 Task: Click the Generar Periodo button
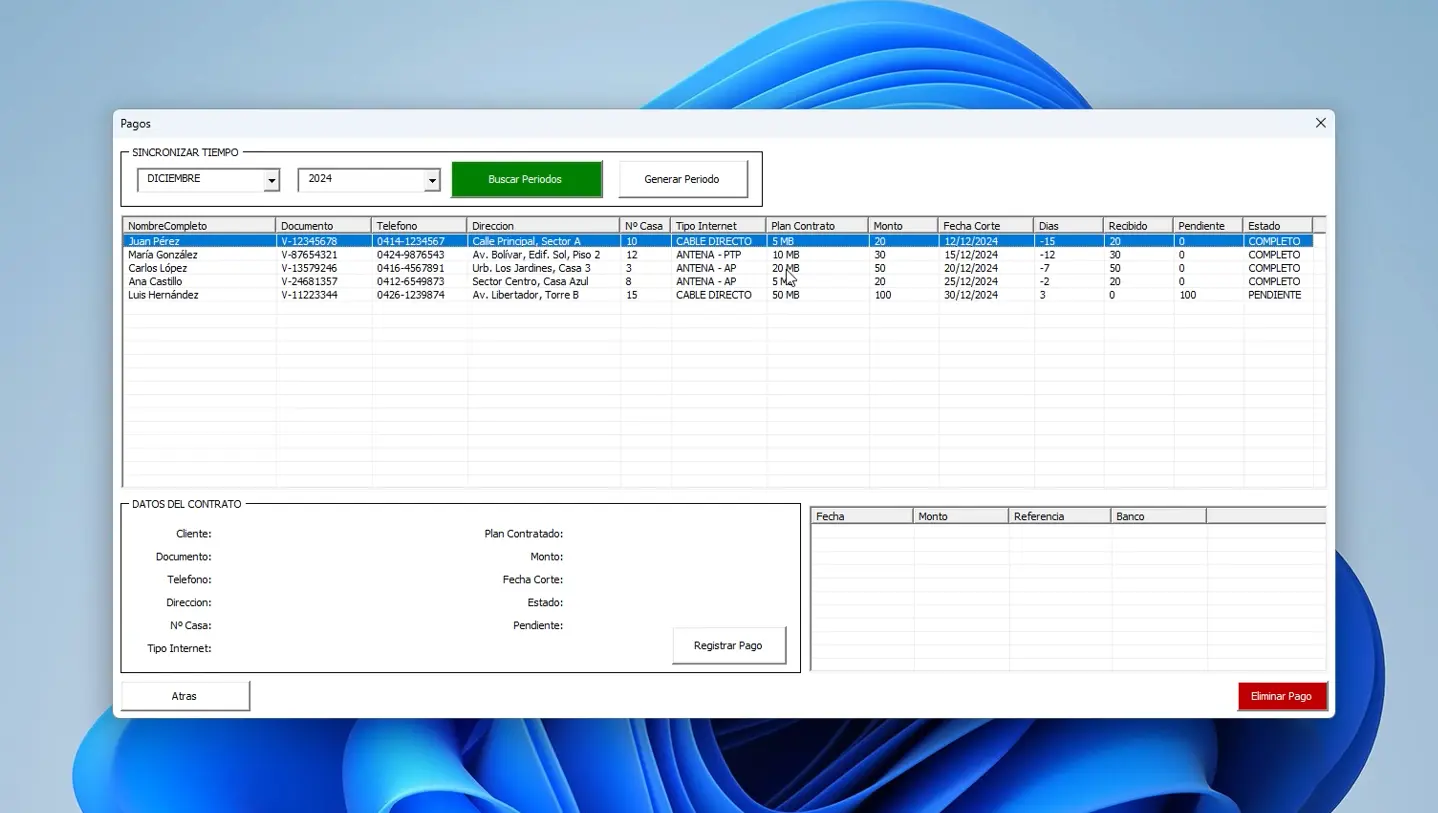(682, 180)
